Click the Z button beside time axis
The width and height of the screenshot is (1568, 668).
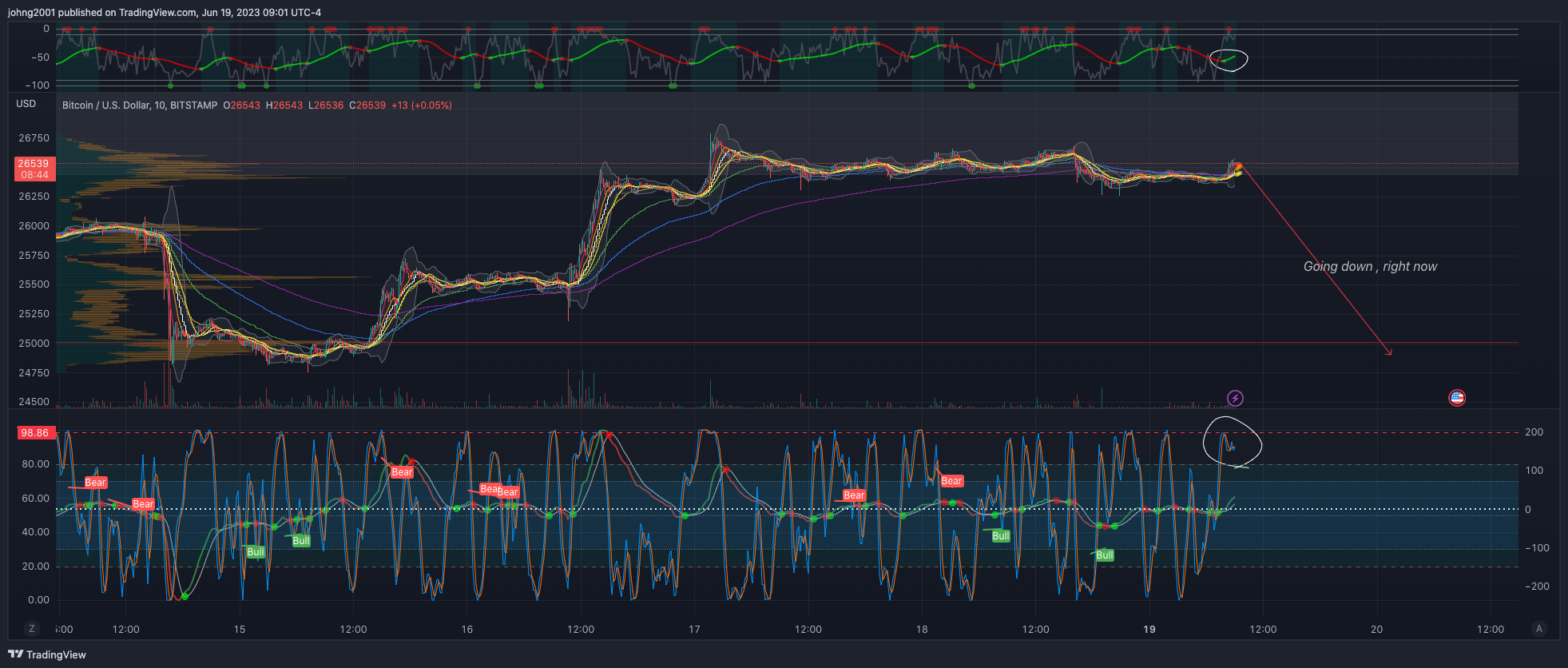tap(32, 629)
